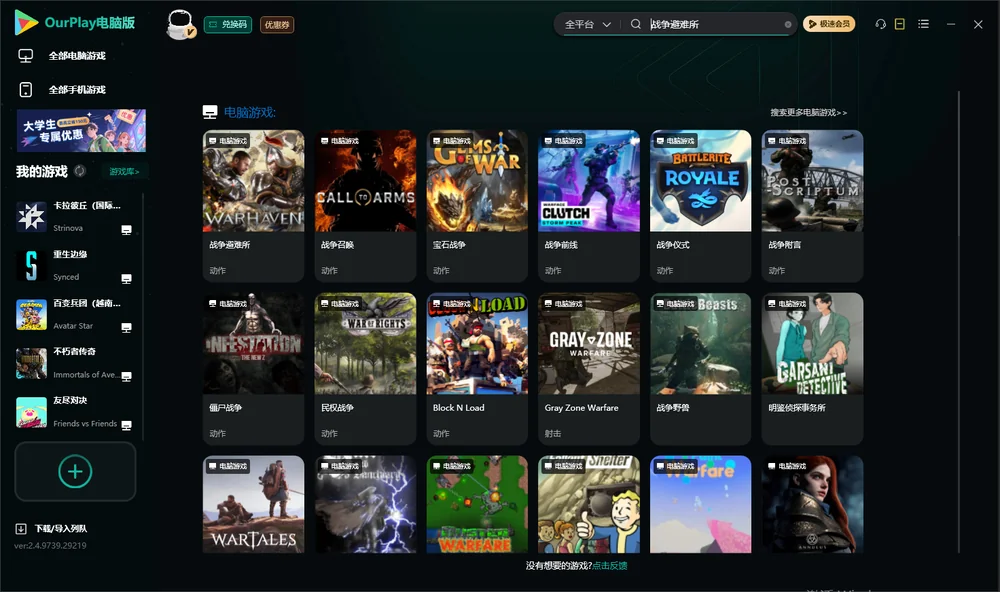Select 全部手机游戏 in the sidebar
This screenshot has height=592, width=1000.
(x=77, y=90)
